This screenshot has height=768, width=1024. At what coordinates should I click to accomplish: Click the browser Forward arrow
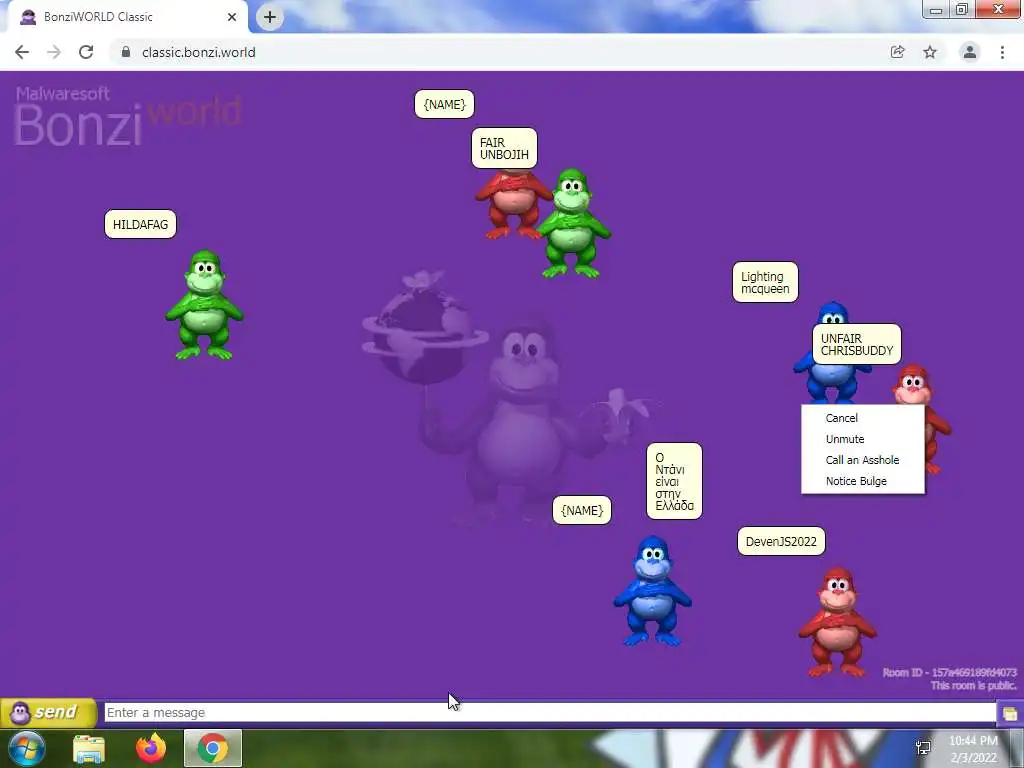(54, 52)
